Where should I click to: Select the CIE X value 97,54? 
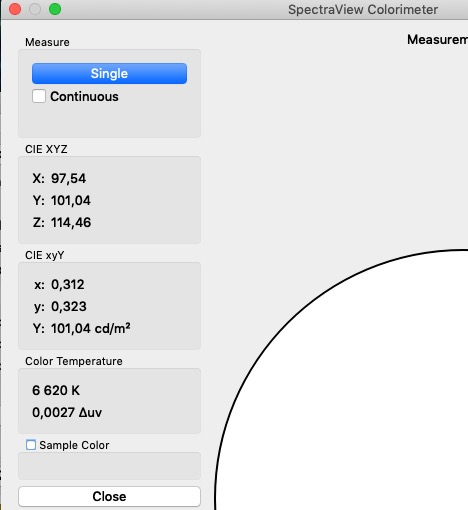click(x=68, y=178)
